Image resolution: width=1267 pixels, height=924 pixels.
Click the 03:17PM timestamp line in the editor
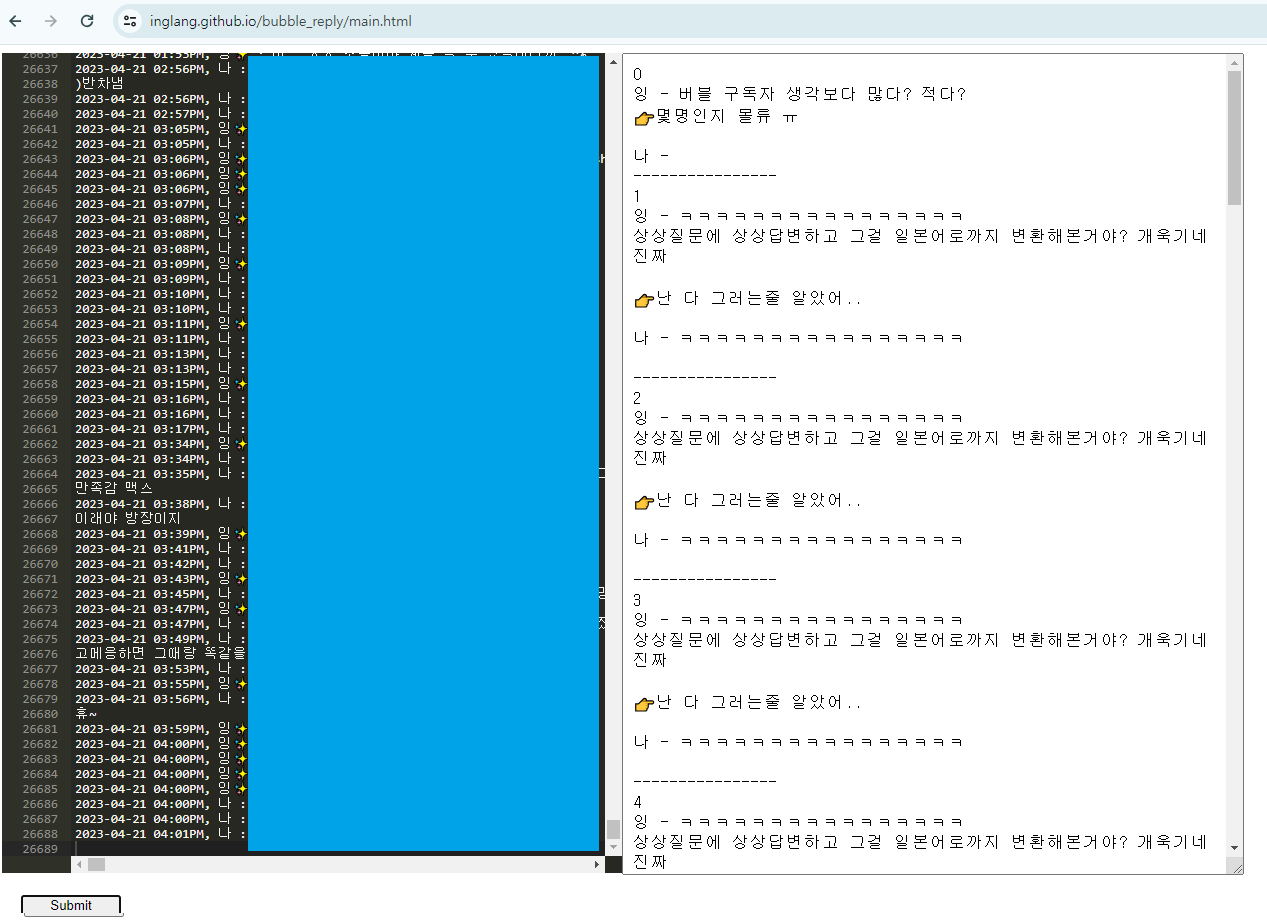161,429
